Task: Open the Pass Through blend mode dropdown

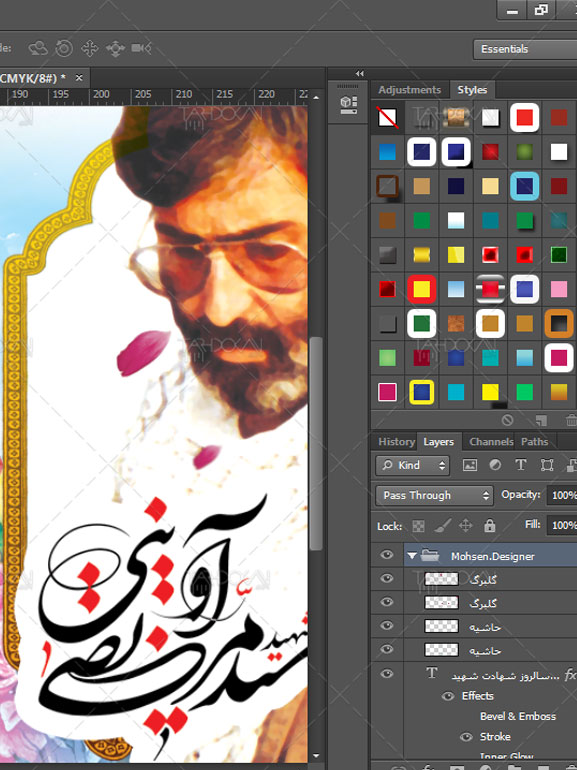Action: pyautogui.click(x=434, y=495)
